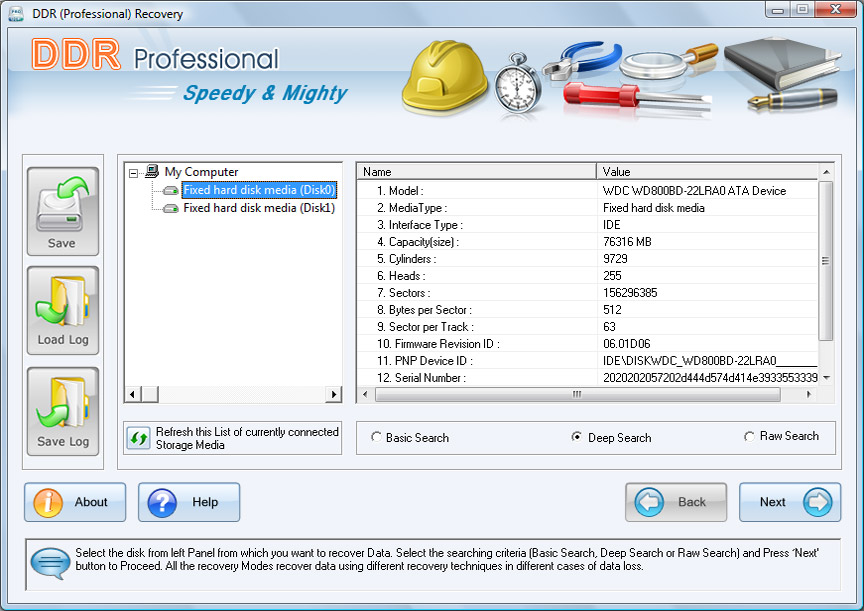Click the 'WDC WD800BD-22LRA0 ATA Device' value
Screen dimensions: 864x611
tap(694, 191)
